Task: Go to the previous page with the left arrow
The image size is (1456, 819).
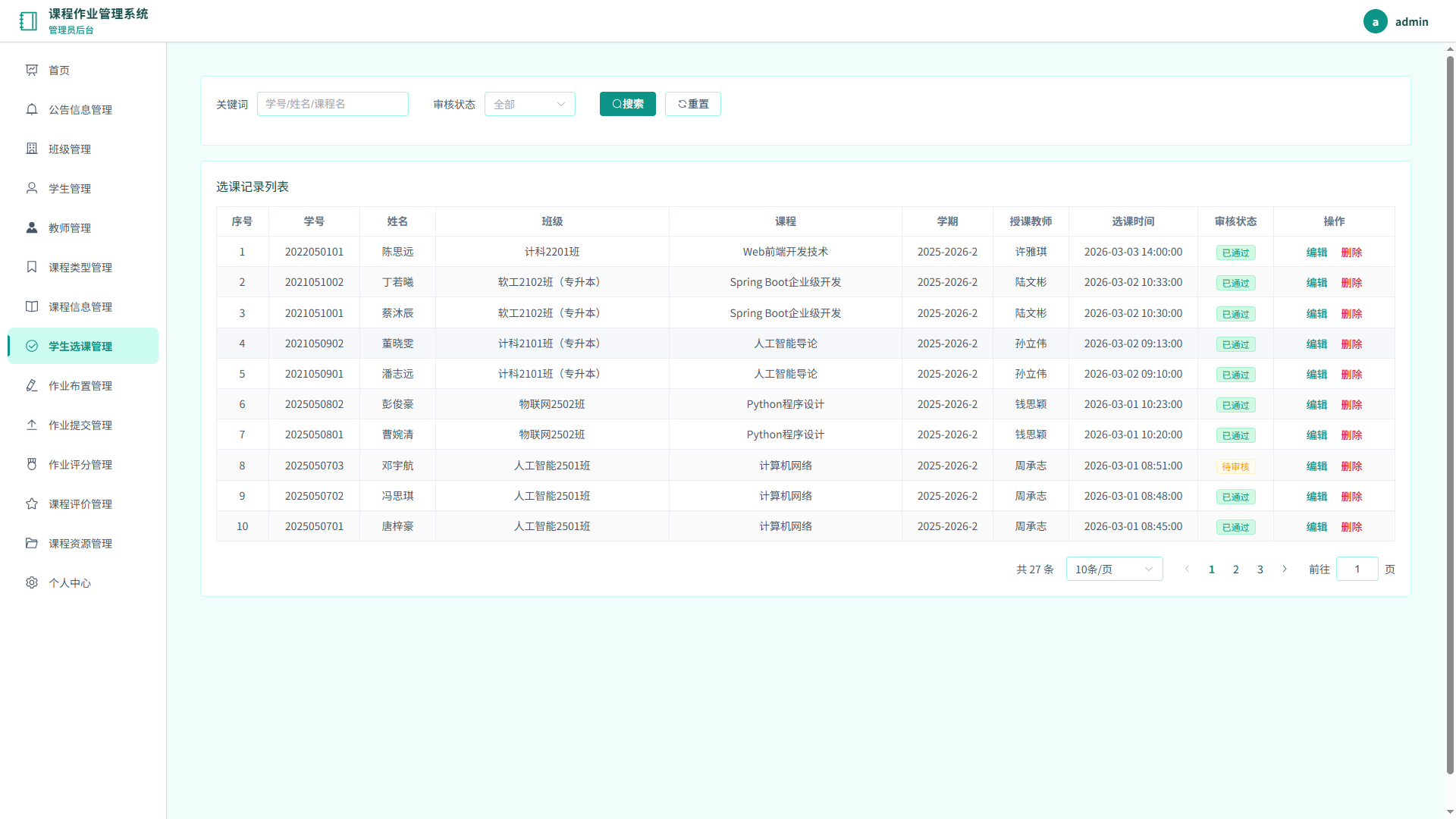Action: tap(1188, 569)
